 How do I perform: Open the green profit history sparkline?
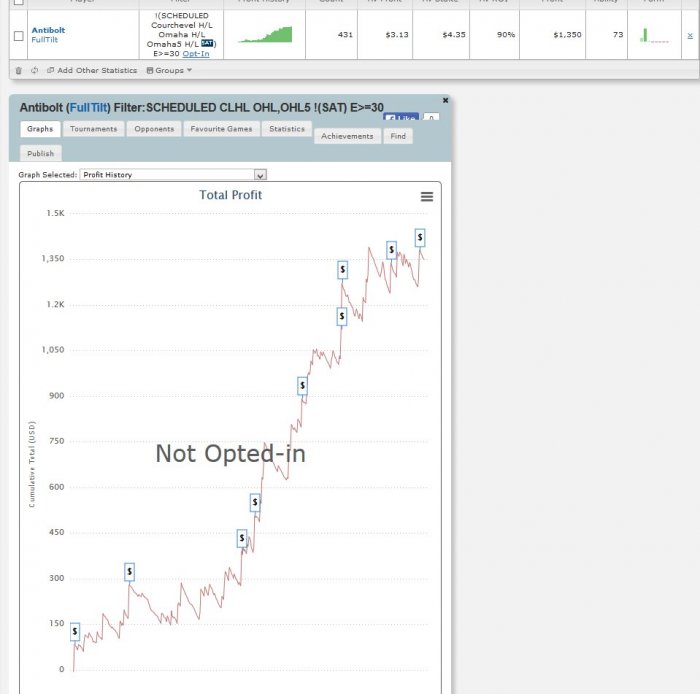coord(265,35)
